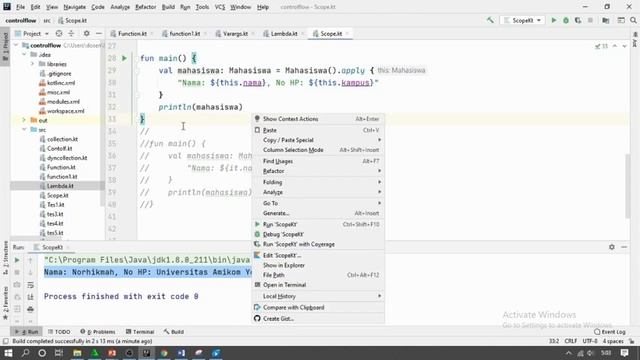Screen dimensions: 640x360
Task: Open the Terminal tool window
Action: point(140,332)
